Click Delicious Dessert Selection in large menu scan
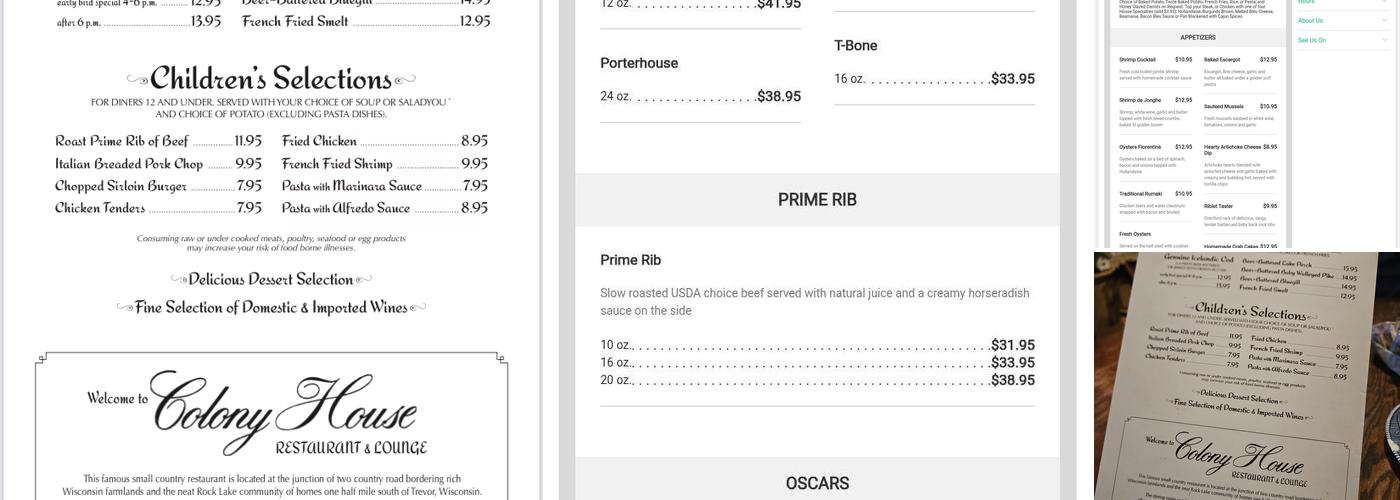The width and height of the screenshot is (1400, 500). pos(270,279)
